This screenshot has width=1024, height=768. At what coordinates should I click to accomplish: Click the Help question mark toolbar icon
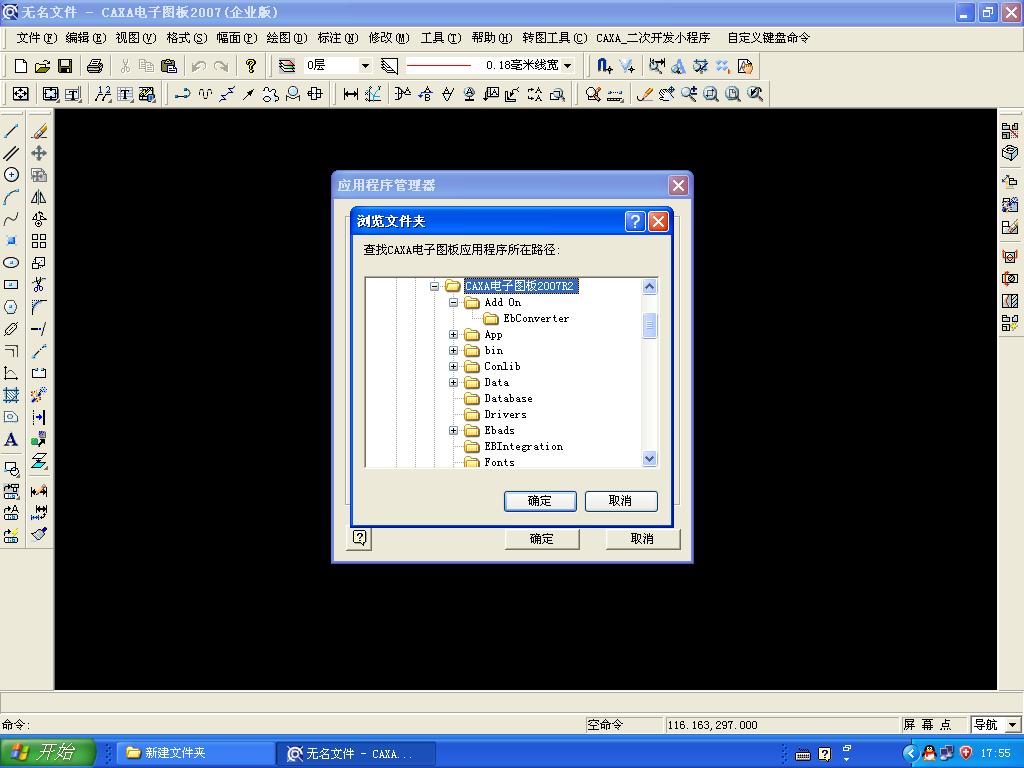click(x=250, y=65)
